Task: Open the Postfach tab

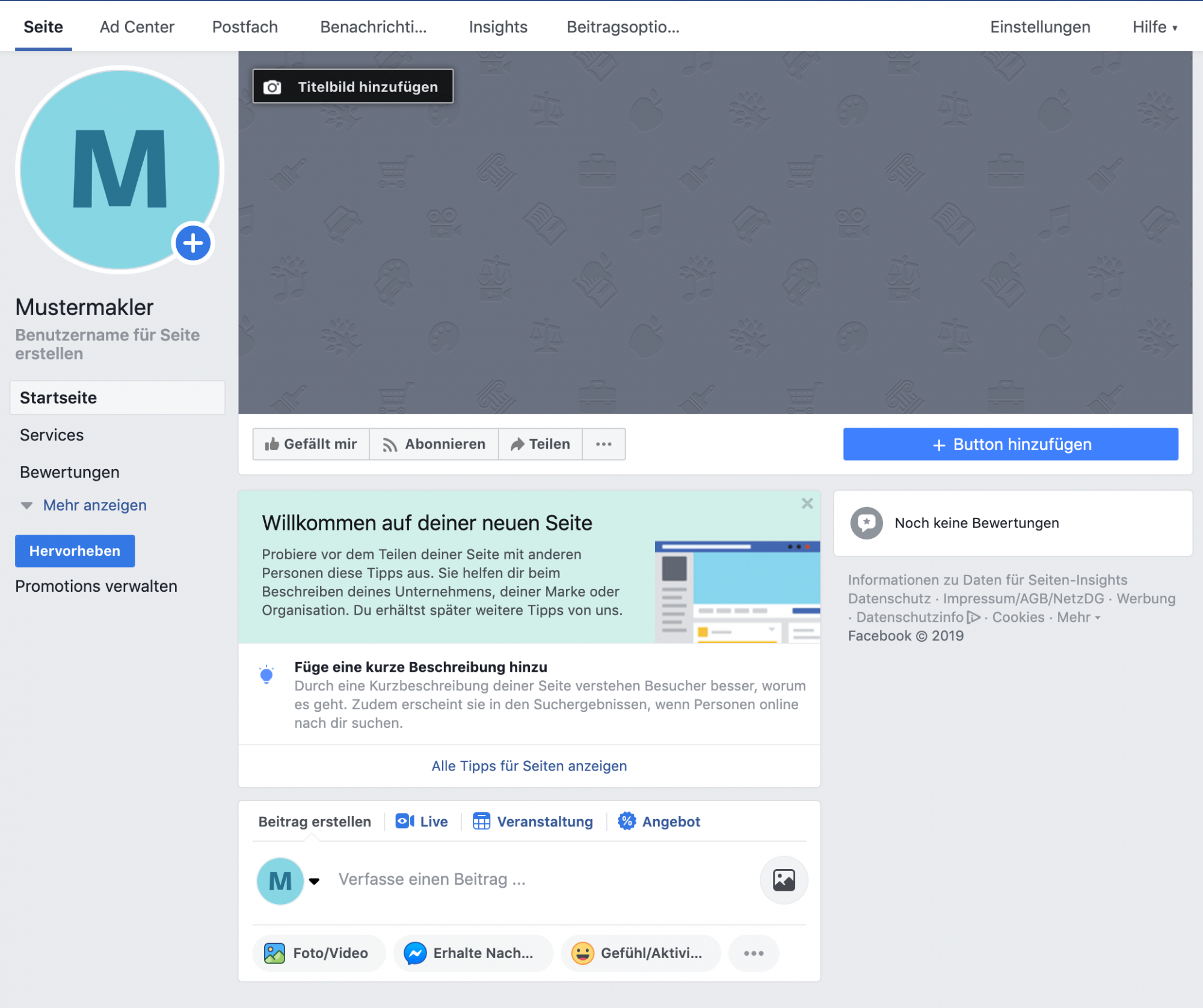Action: point(245,27)
